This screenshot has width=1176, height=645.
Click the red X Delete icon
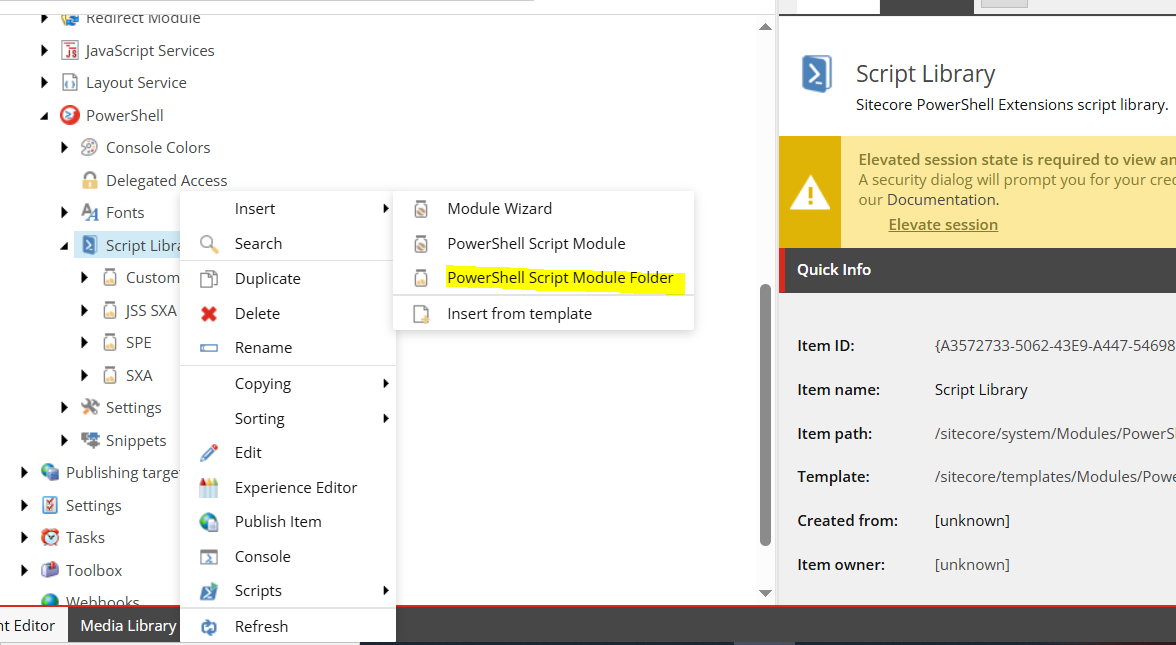(209, 314)
